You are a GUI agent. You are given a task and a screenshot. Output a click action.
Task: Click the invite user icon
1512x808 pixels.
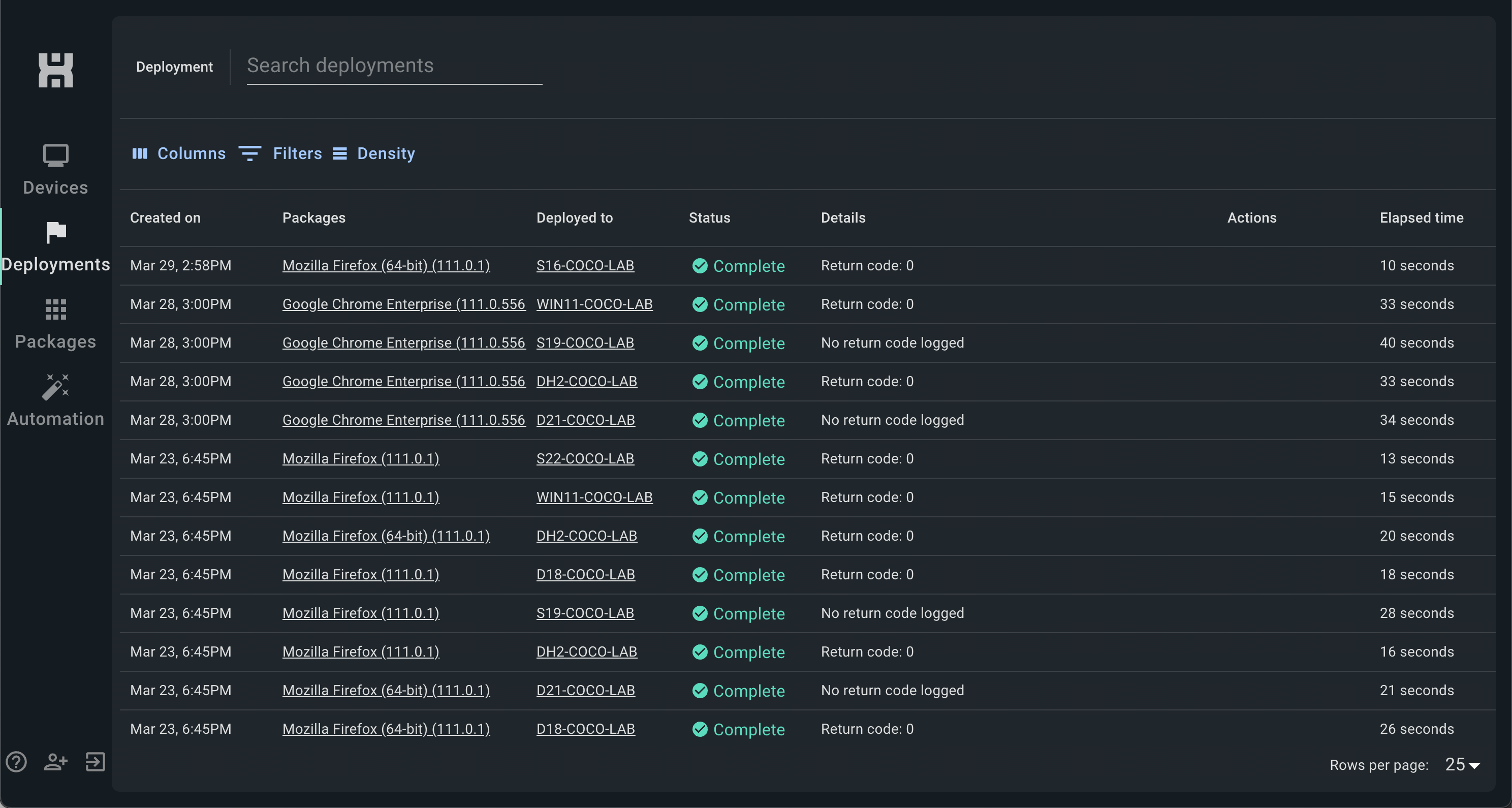click(56, 762)
